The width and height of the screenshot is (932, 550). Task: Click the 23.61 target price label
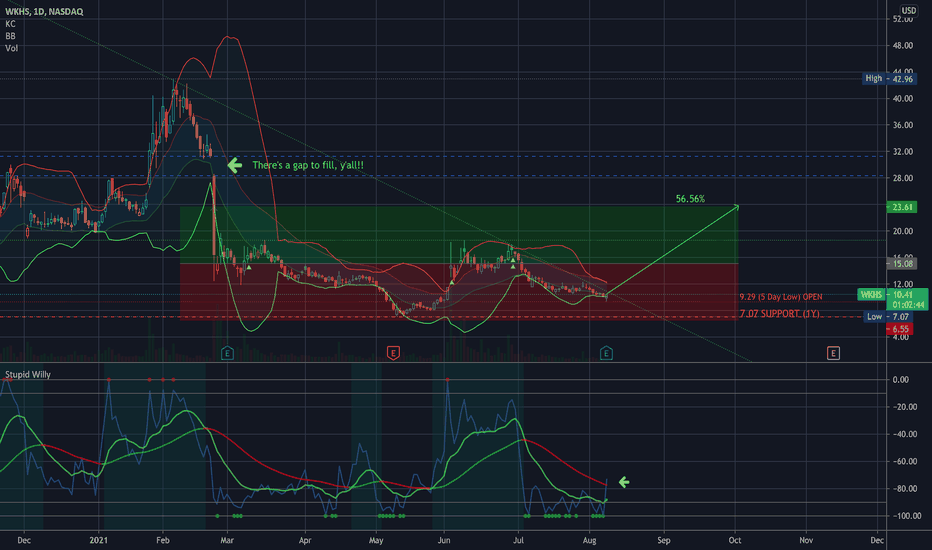click(x=902, y=207)
